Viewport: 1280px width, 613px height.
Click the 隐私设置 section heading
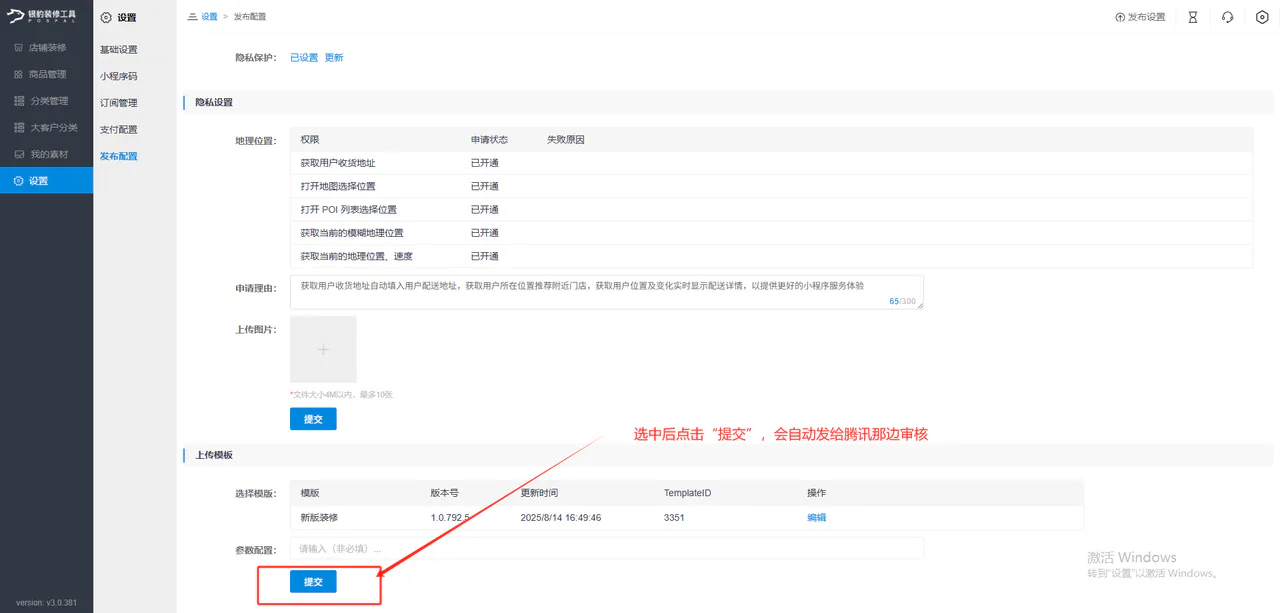(x=214, y=102)
